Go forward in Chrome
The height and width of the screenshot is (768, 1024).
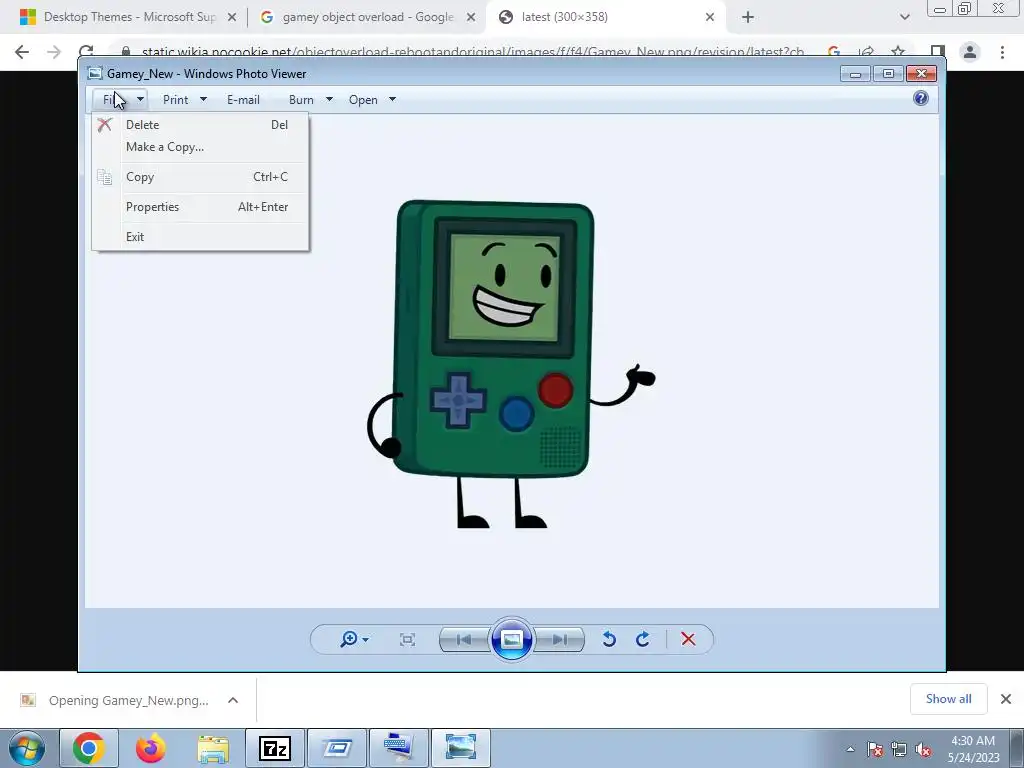[54, 52]
